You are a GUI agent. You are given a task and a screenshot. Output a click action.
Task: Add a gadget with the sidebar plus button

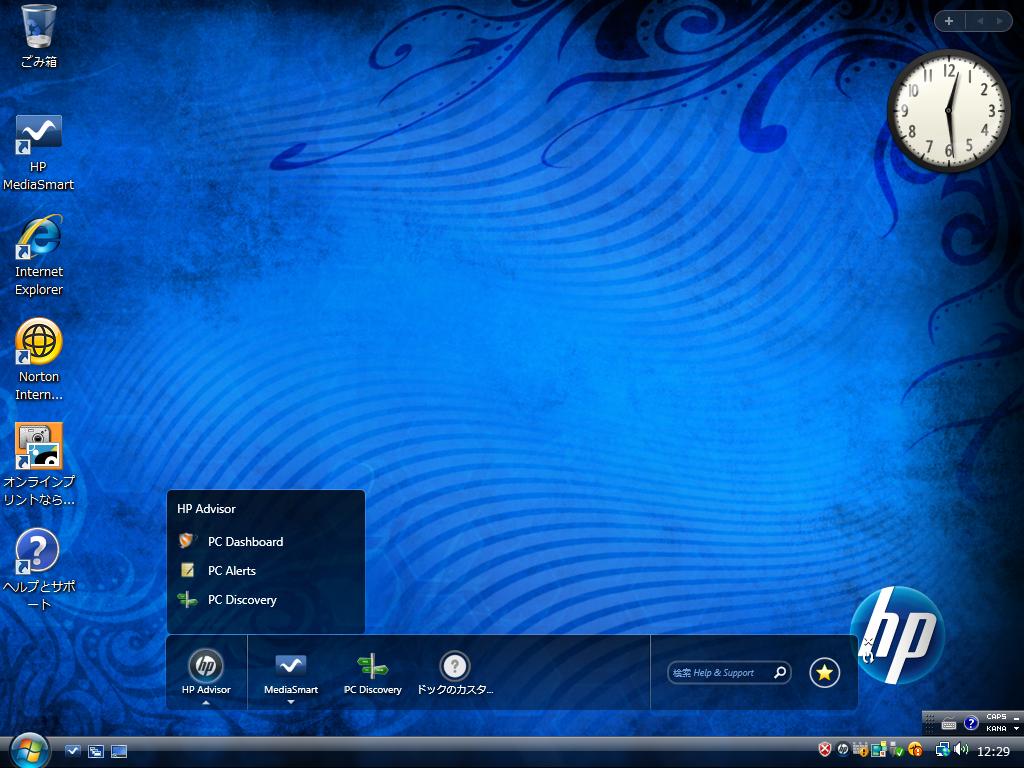click(949, 21)
